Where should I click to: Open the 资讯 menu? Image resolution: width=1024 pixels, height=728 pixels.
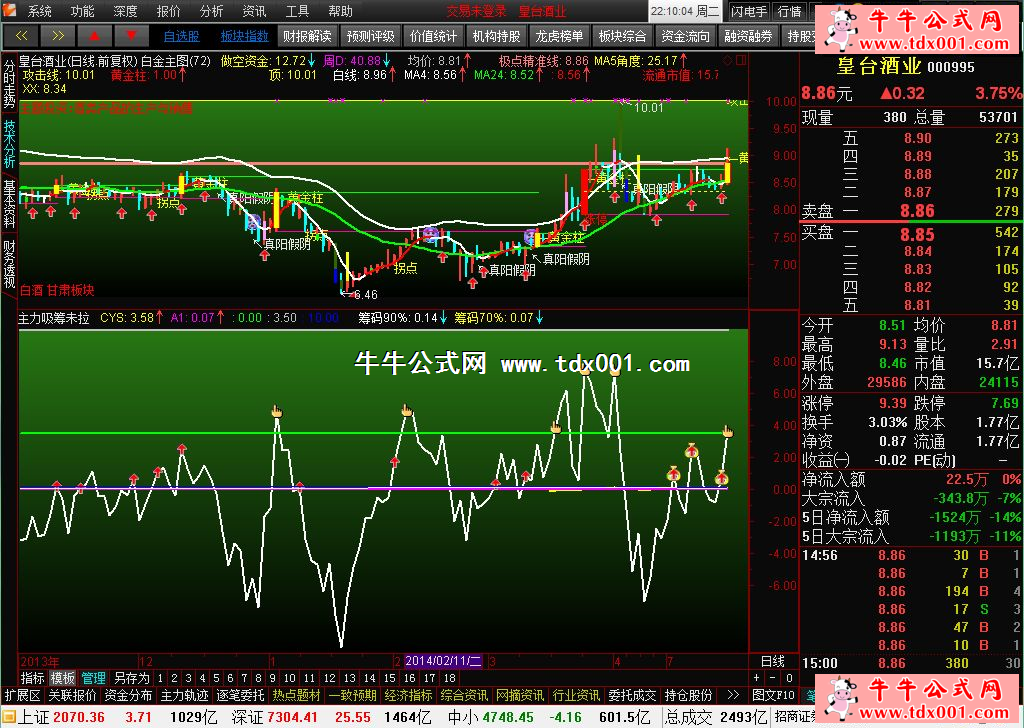pyautogui.click(x=254, y=11)
